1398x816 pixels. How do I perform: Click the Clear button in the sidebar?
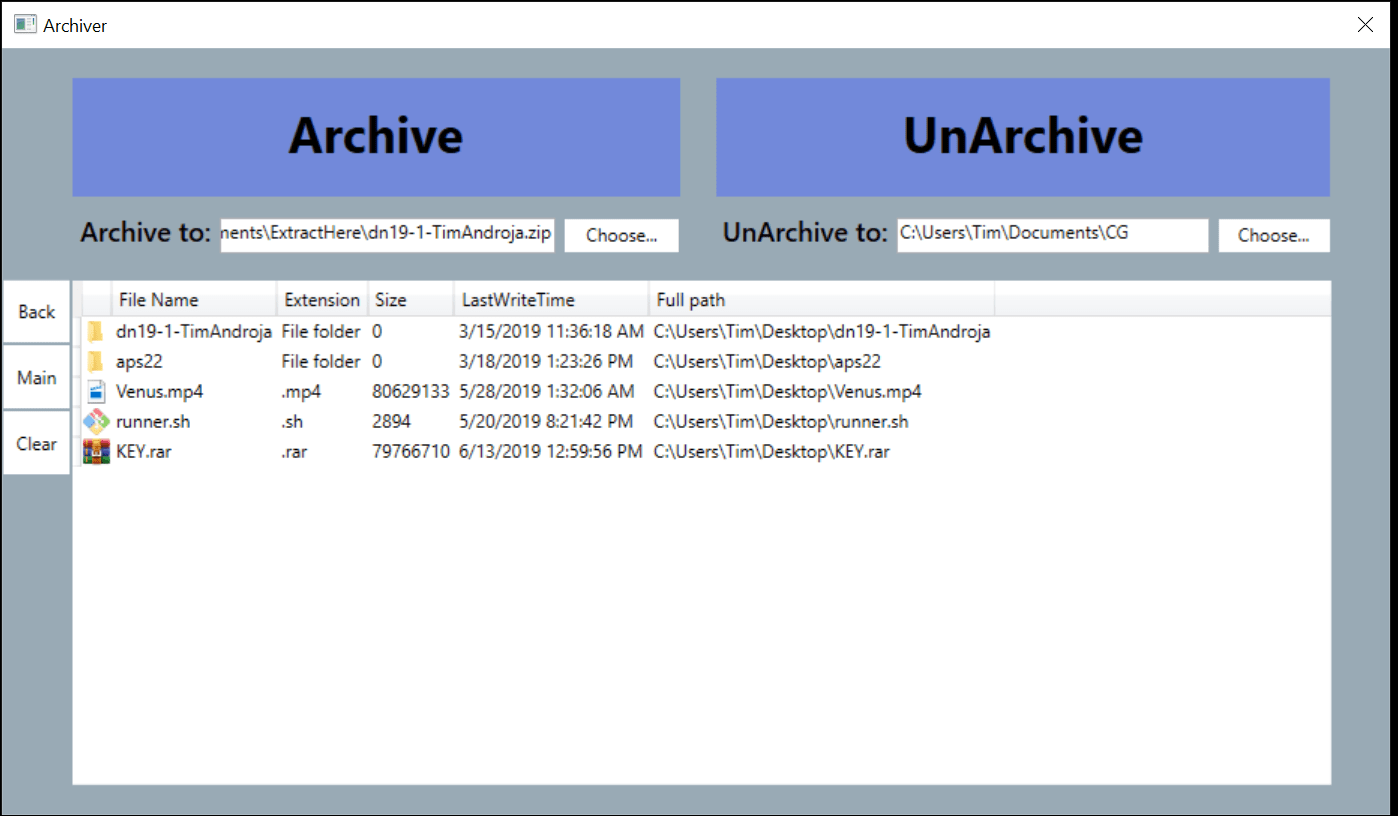click(36, 443)
